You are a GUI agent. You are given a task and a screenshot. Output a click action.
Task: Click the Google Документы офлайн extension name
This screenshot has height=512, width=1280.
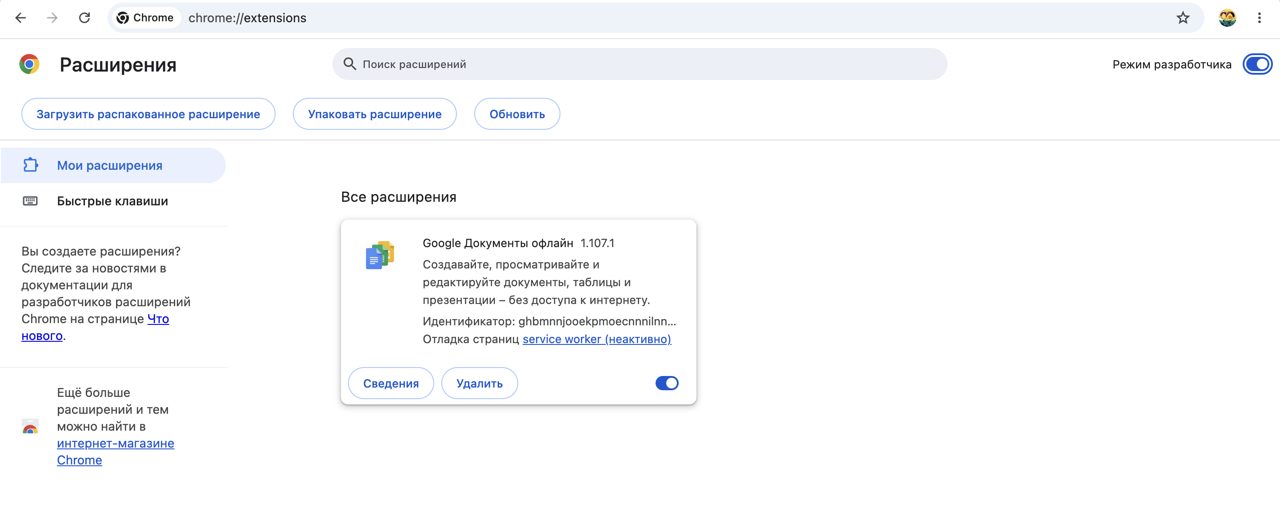pyautogui.click(x=498, y=243)
